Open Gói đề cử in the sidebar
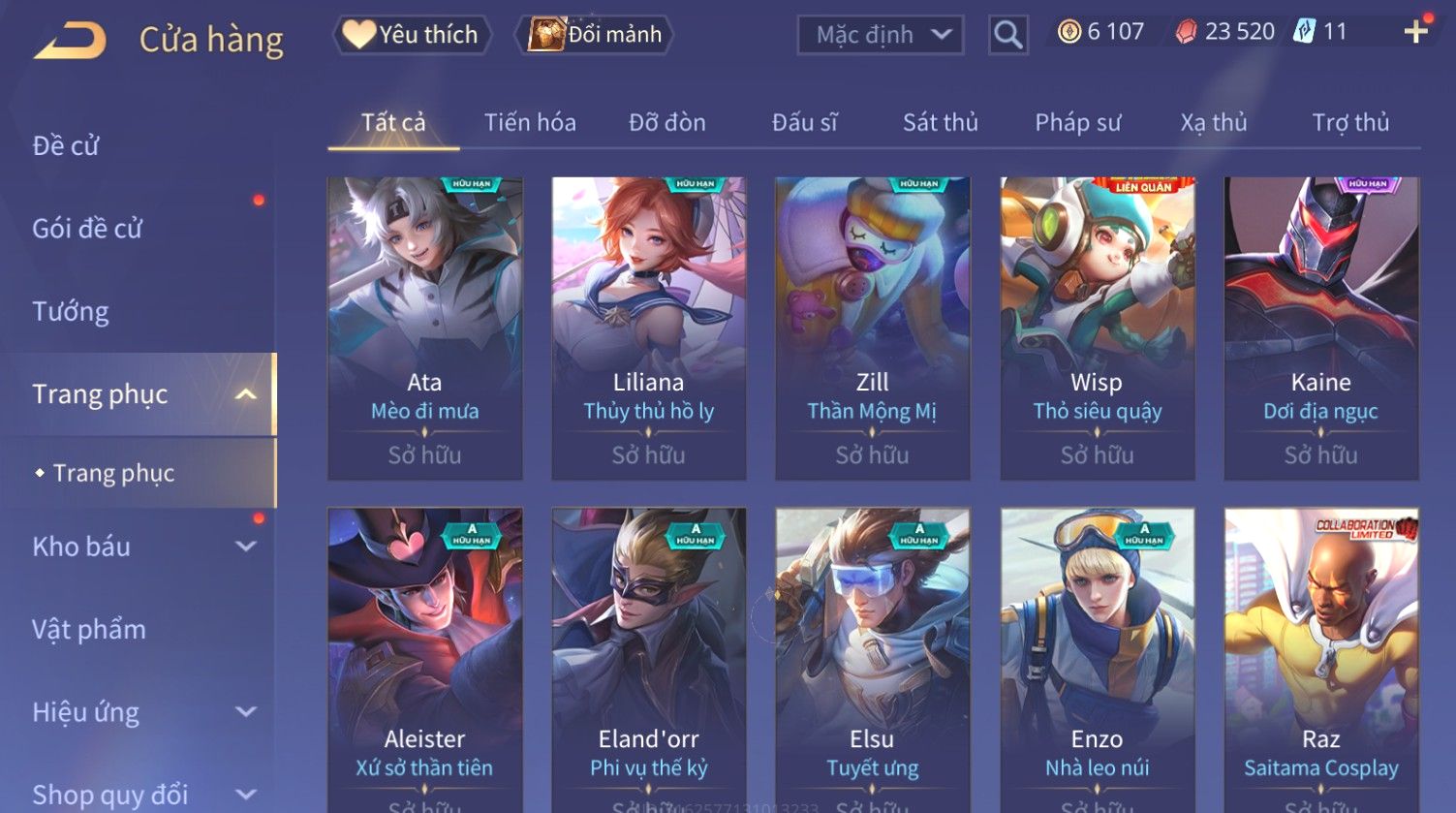The height and width of the screenshot is (813, 1456). (87, 229)
